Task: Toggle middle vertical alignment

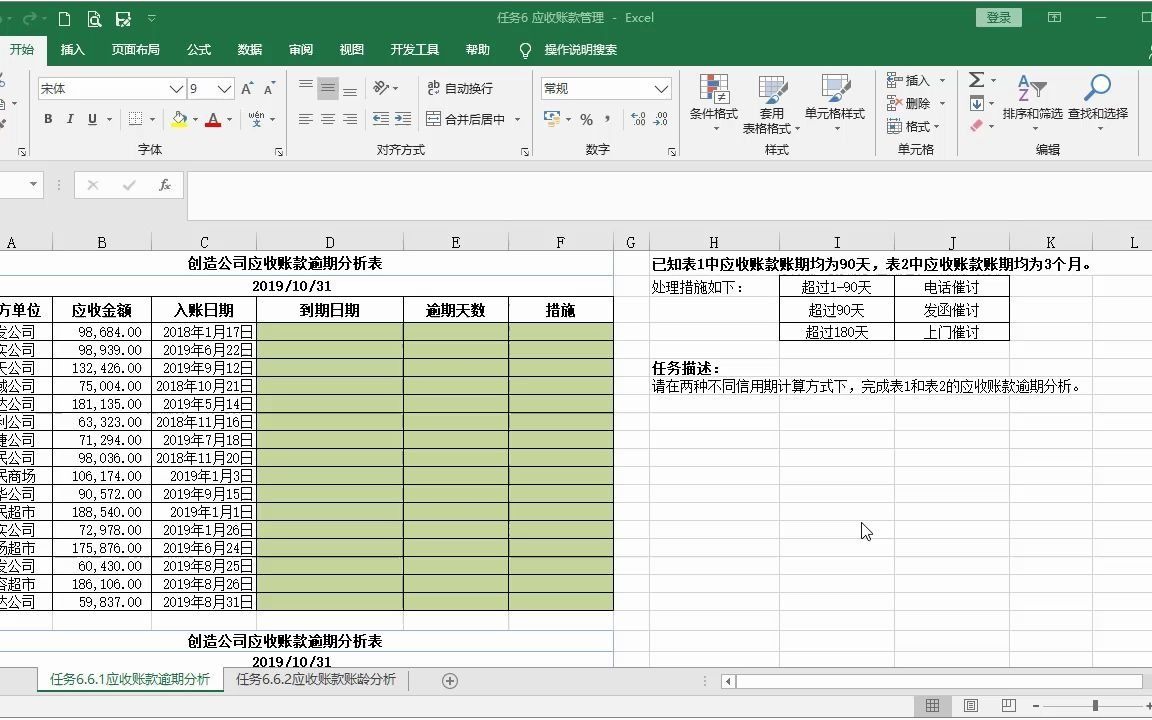Action: [x=328, y=89]
